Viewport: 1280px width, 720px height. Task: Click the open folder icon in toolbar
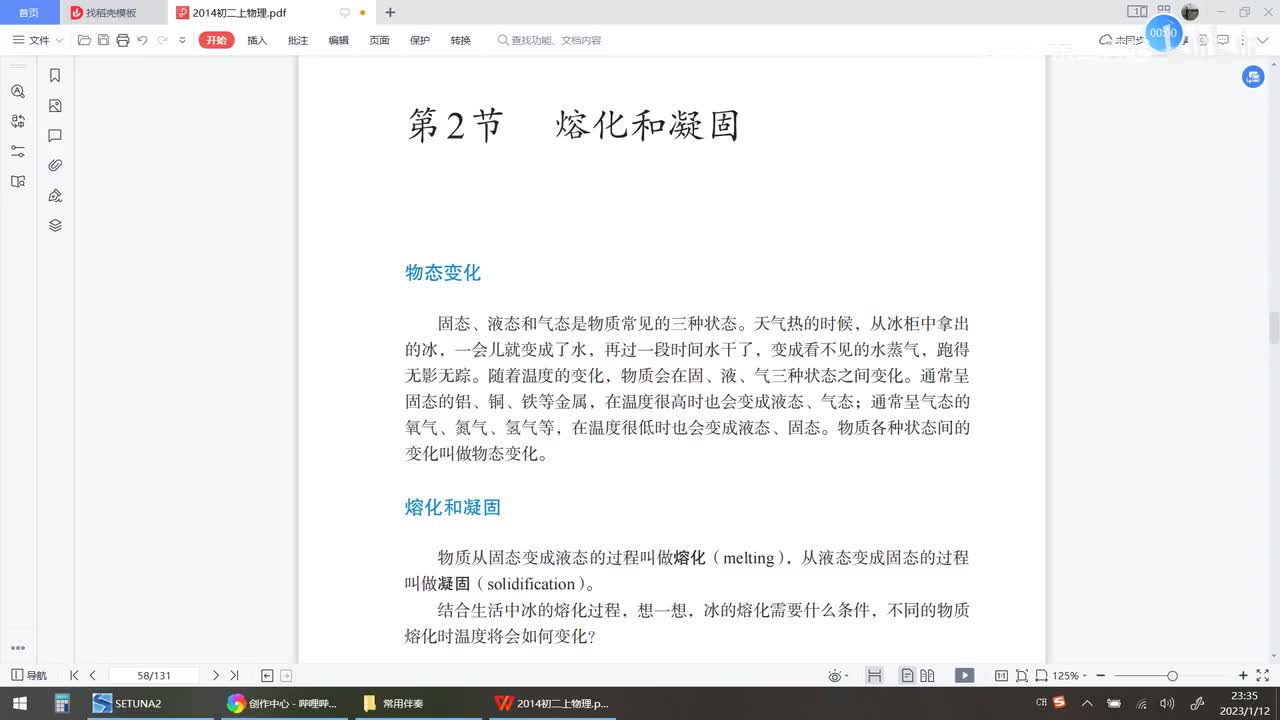[x=84, y=40]
